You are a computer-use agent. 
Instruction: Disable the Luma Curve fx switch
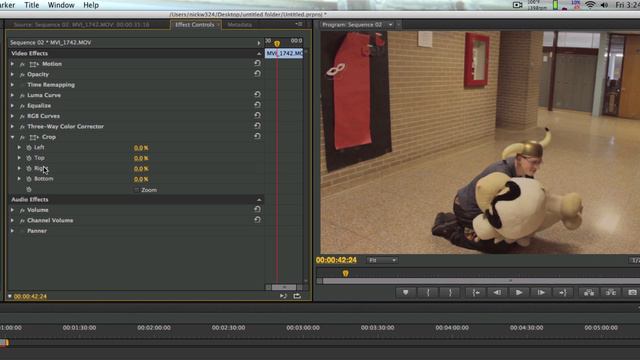[22, 96]
